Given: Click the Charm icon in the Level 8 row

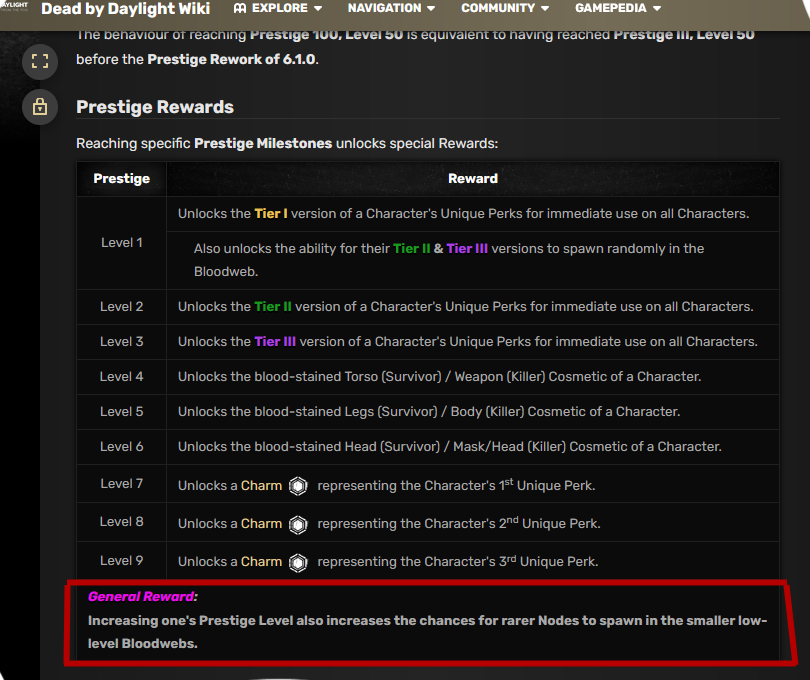Looking at the screenshot, I should point(298,524).
